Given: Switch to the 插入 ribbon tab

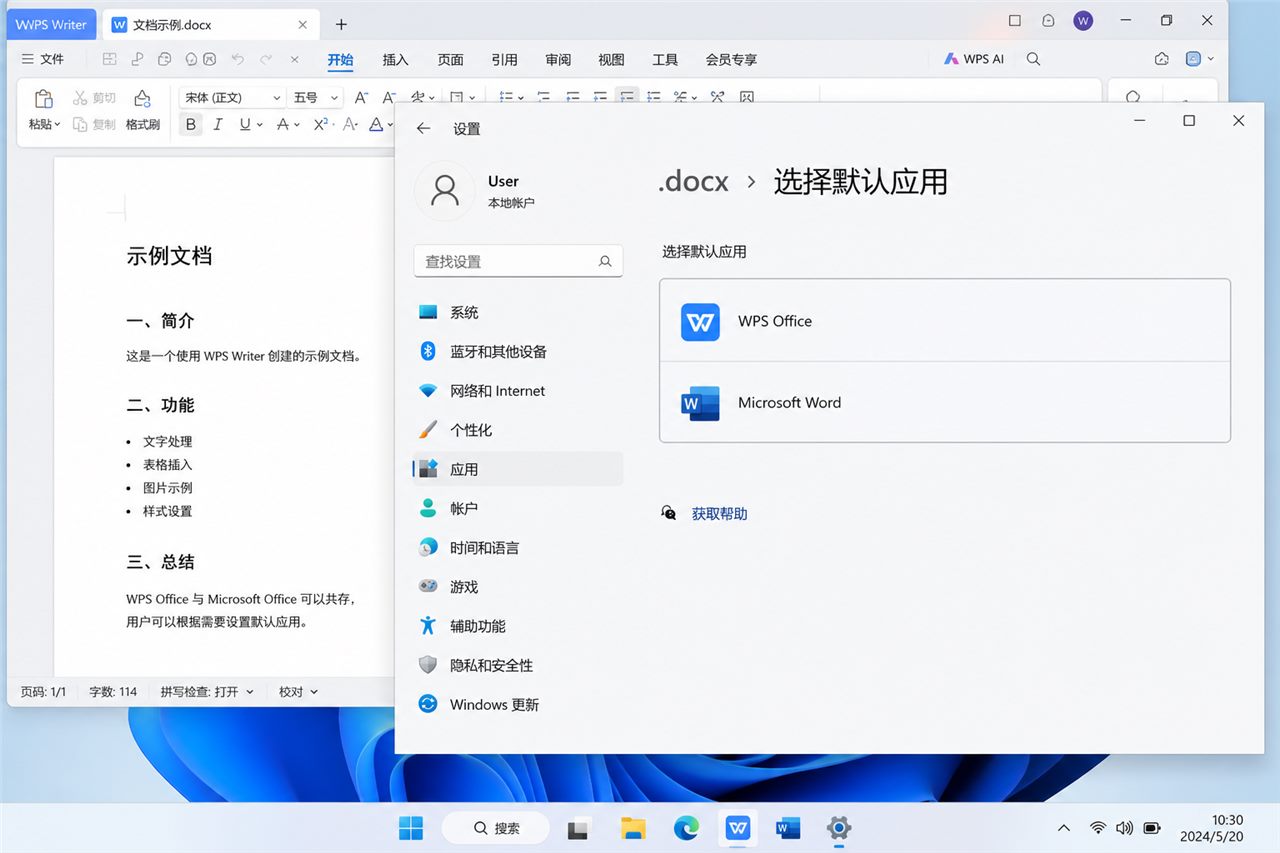Looking at the screenshot, I should coord(396,59).
